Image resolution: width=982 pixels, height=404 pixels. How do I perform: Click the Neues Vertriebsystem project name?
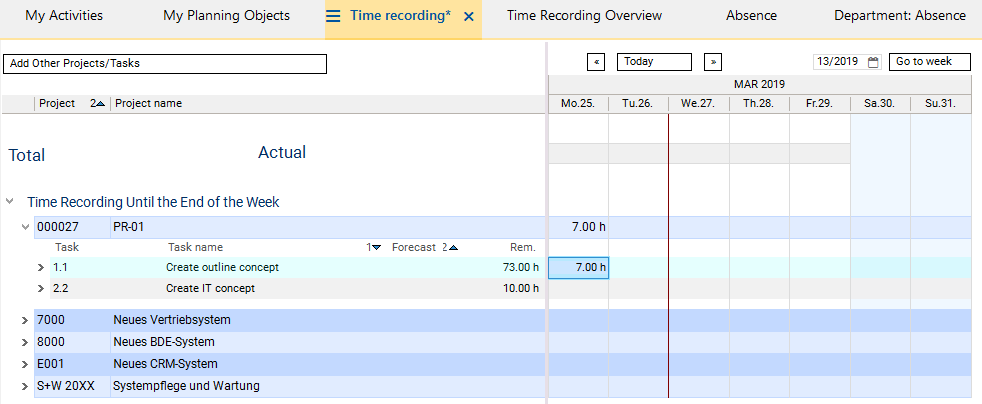[172, 320]
